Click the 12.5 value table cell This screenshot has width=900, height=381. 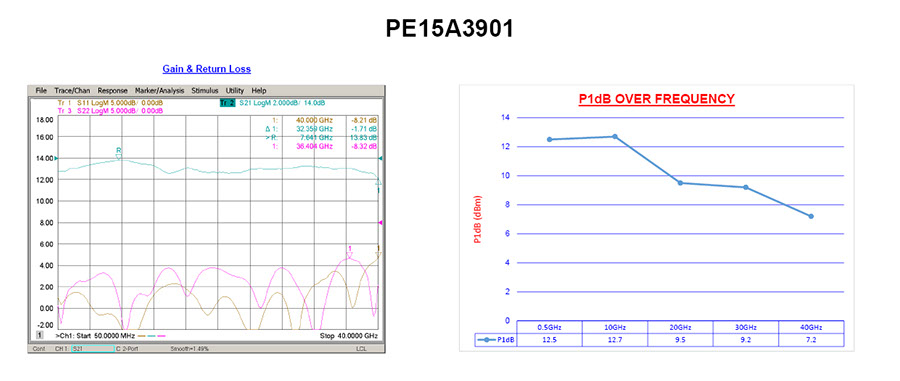point(549,340)
